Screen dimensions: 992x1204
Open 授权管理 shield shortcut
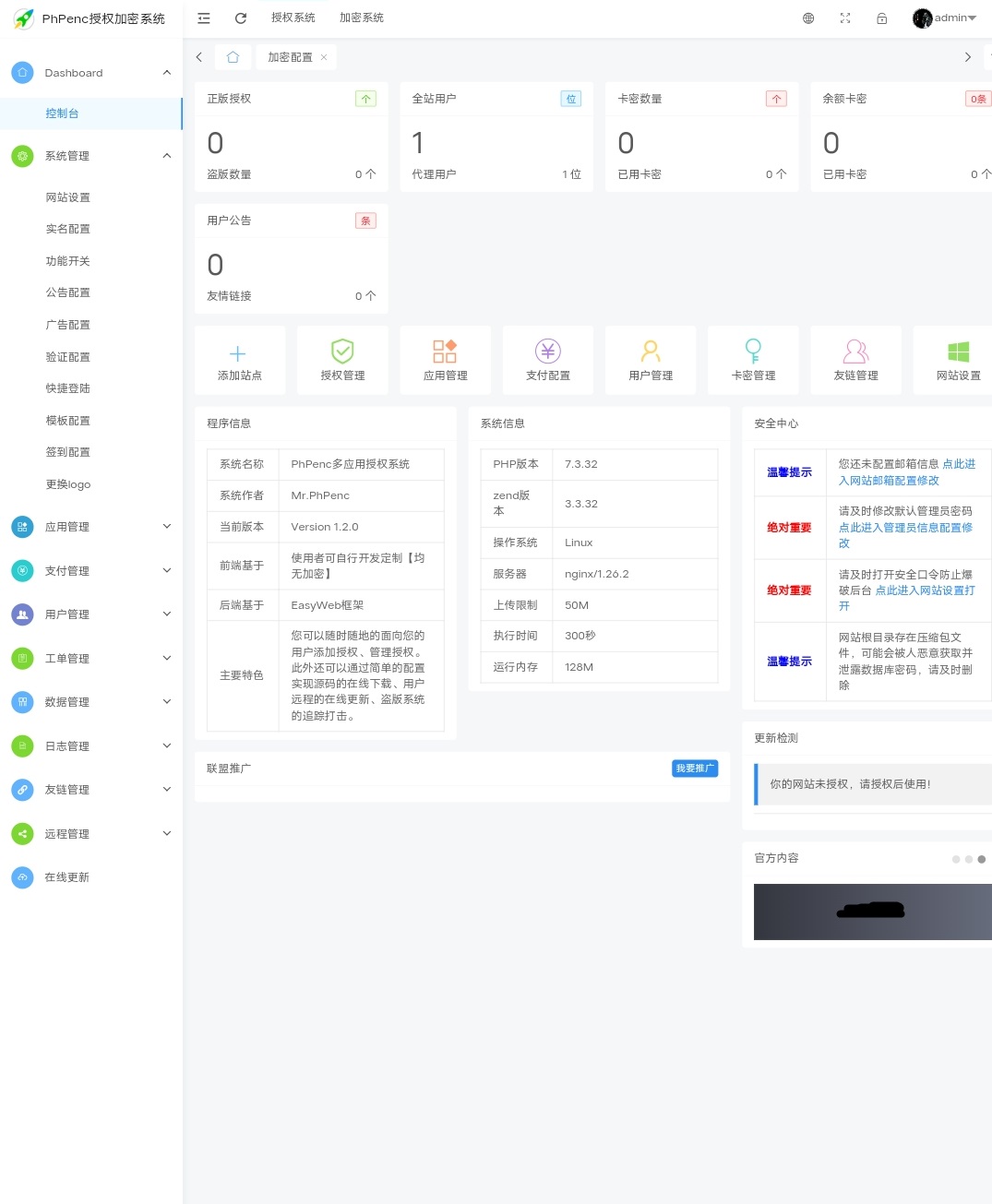click(342, 360)
